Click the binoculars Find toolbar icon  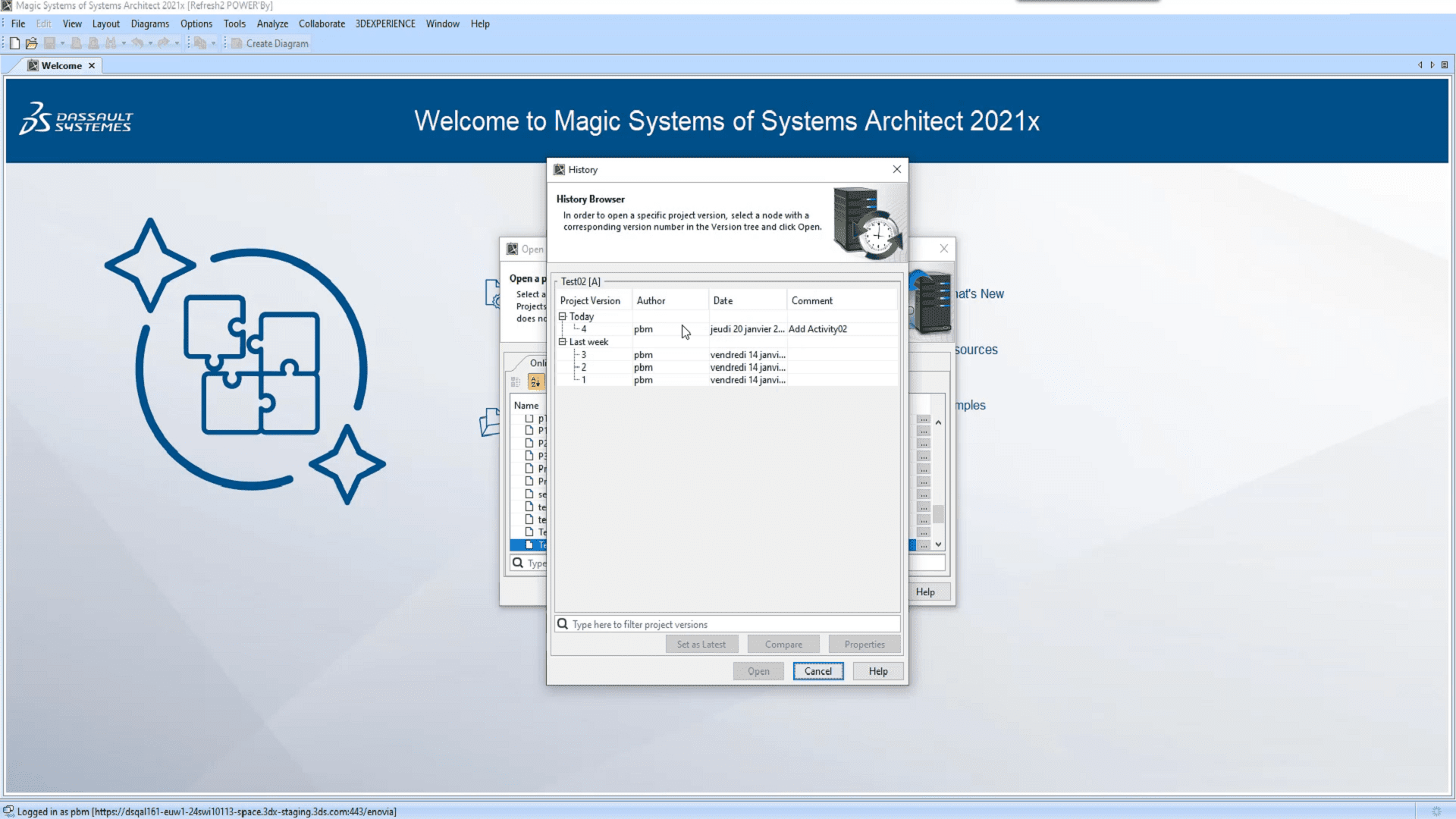(x=111, y=43)
